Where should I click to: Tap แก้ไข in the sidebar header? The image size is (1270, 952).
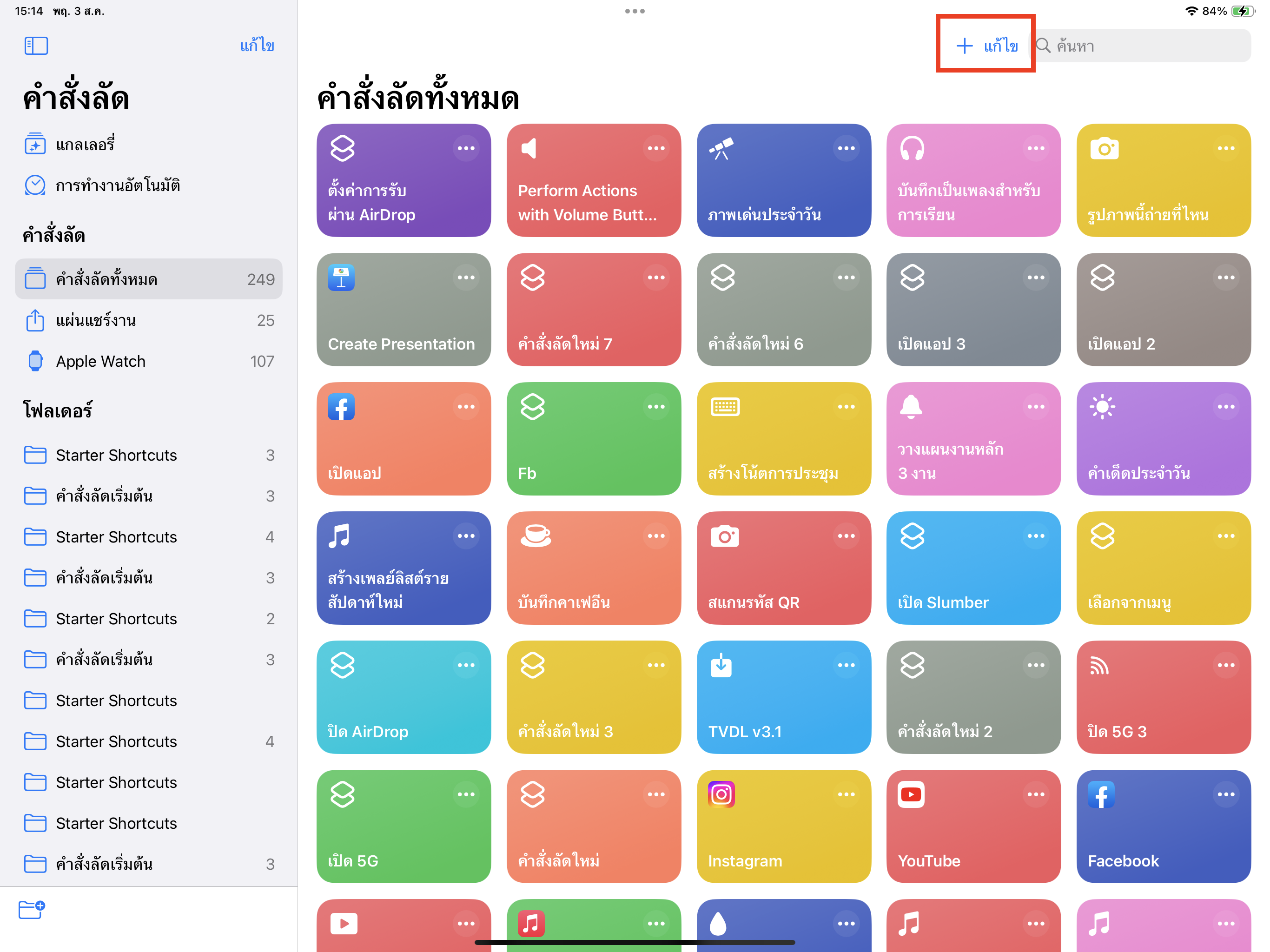coord(257,46)
